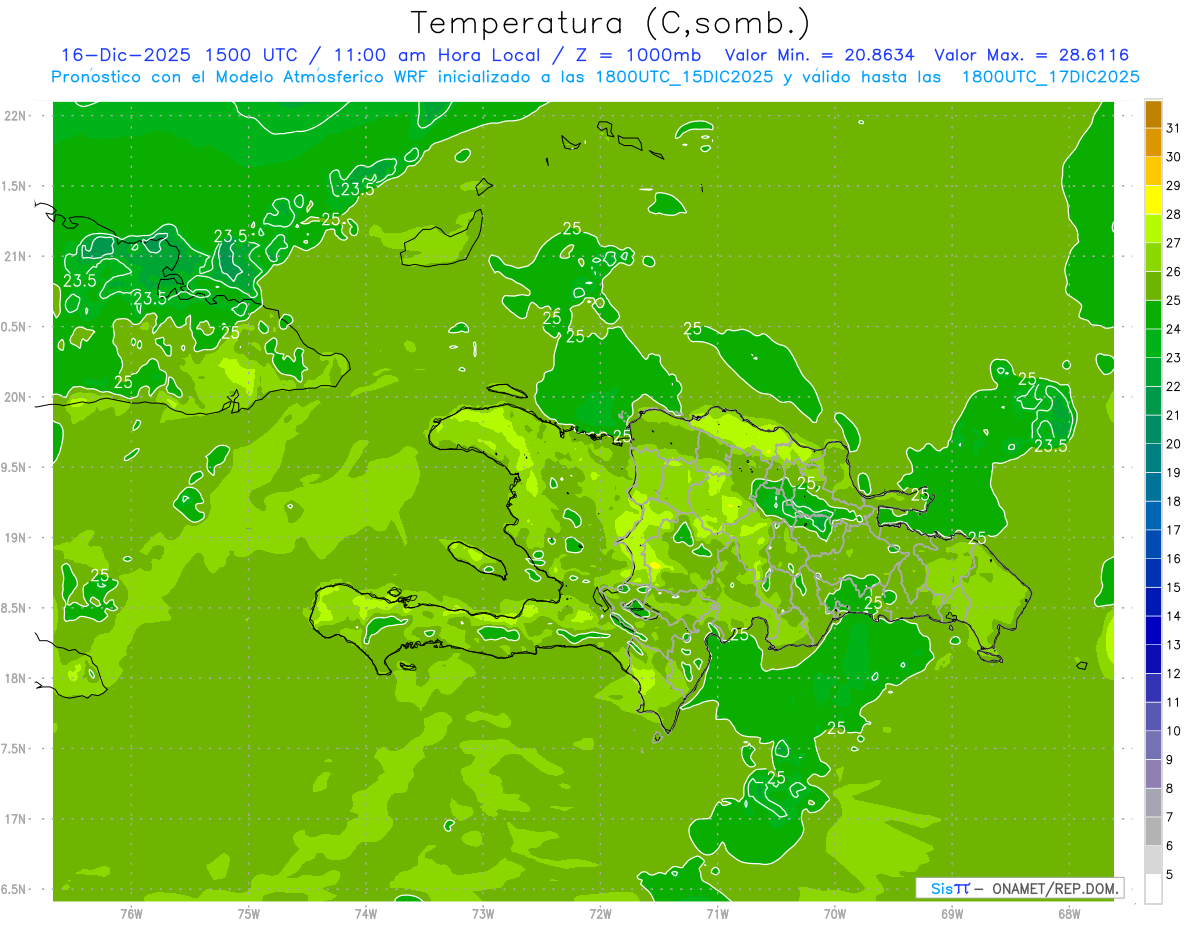Click the "75W" longitude label
Image resolution: width=1200 pixels, height=927 pixels.
[249, 914]
